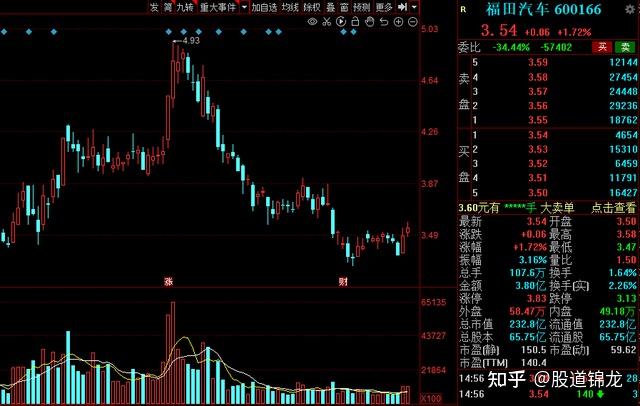The width and height of the screenshot is (640, 406).
Task: Undo with the curved arrow icon
Action: pyautogui.click(x=384, y=22)
